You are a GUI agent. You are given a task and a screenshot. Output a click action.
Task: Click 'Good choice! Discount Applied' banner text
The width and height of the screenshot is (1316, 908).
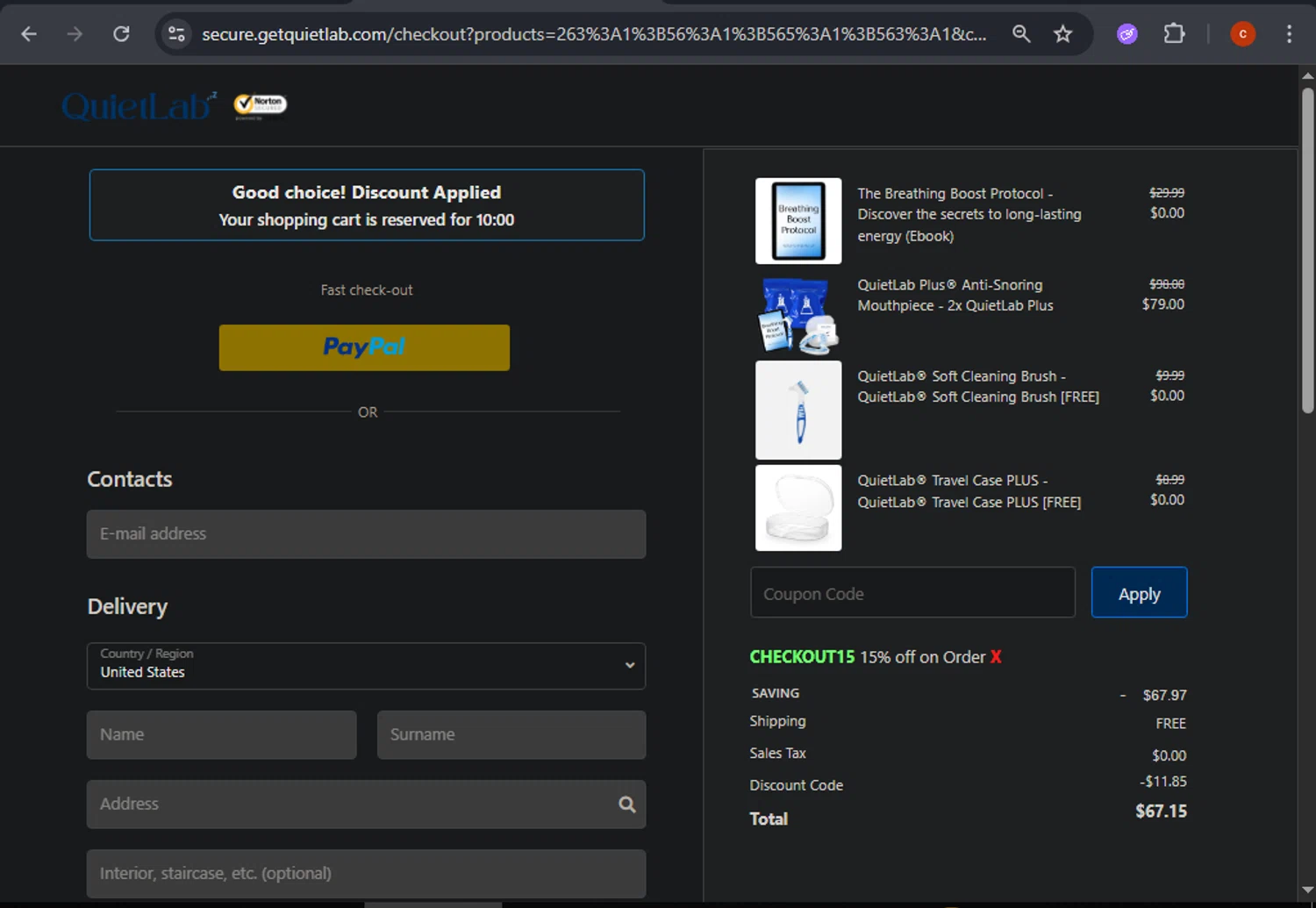pos(367,192)
